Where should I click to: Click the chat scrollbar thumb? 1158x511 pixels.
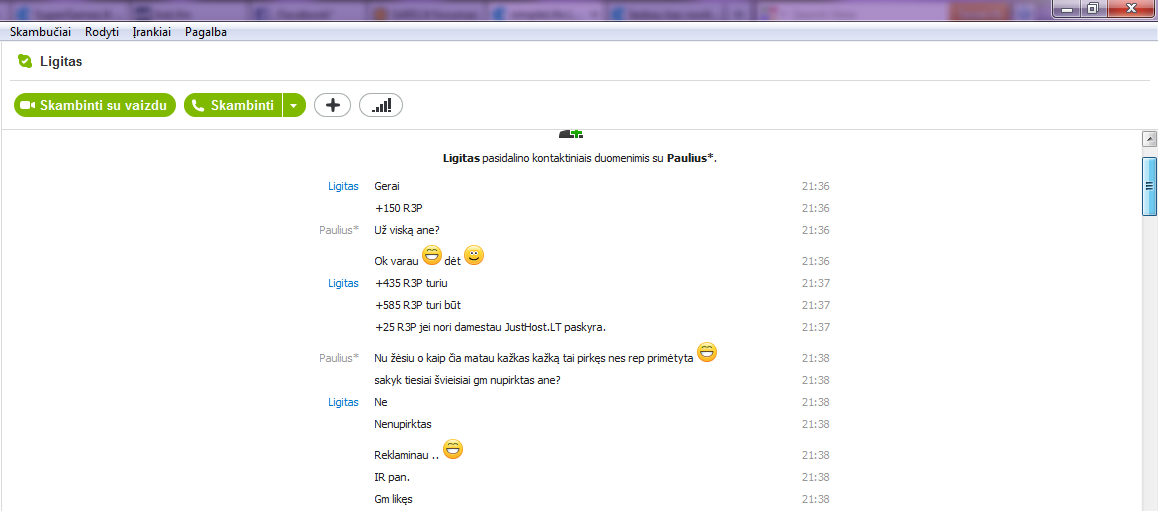click(x=1148, y=186)
